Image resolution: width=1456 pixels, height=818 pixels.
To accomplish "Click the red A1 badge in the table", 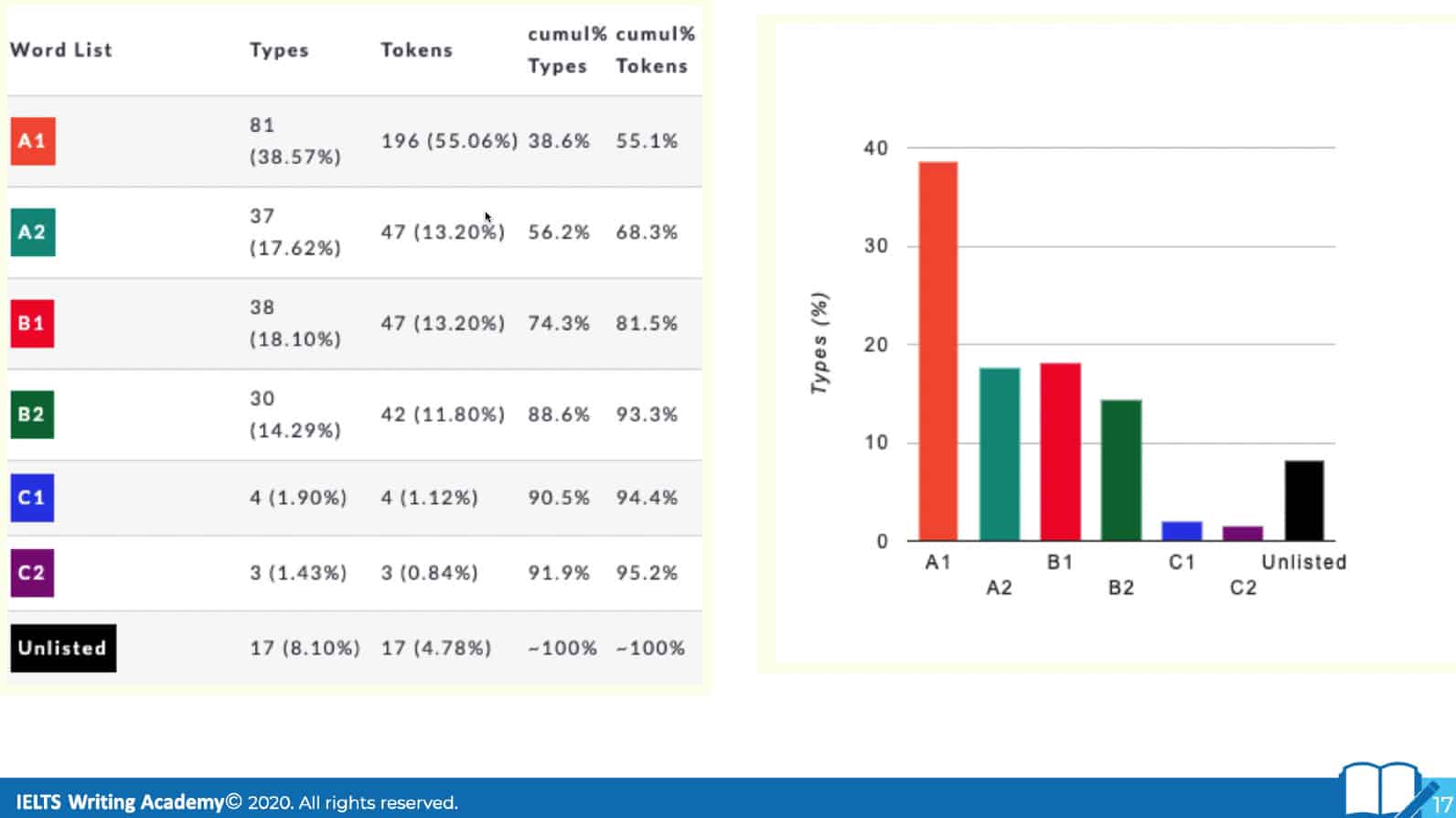I will tap(33, 141).
